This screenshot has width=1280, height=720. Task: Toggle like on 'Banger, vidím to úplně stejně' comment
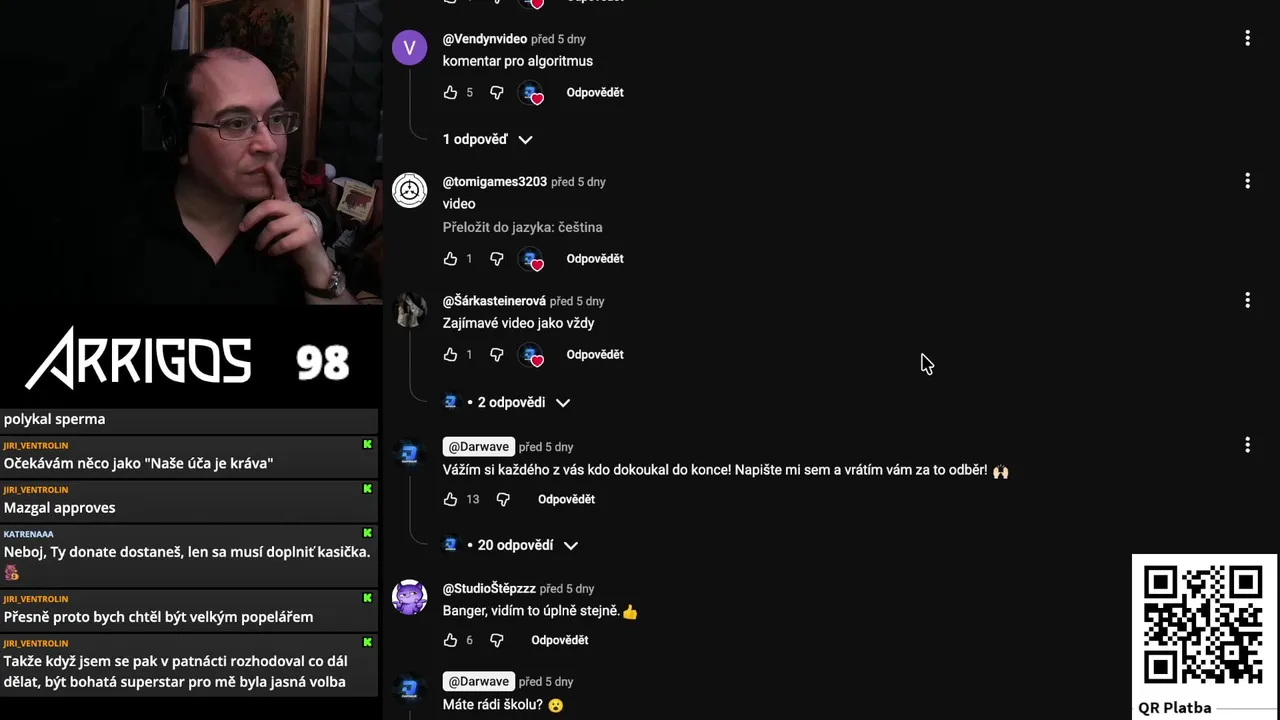coord(450,640)
